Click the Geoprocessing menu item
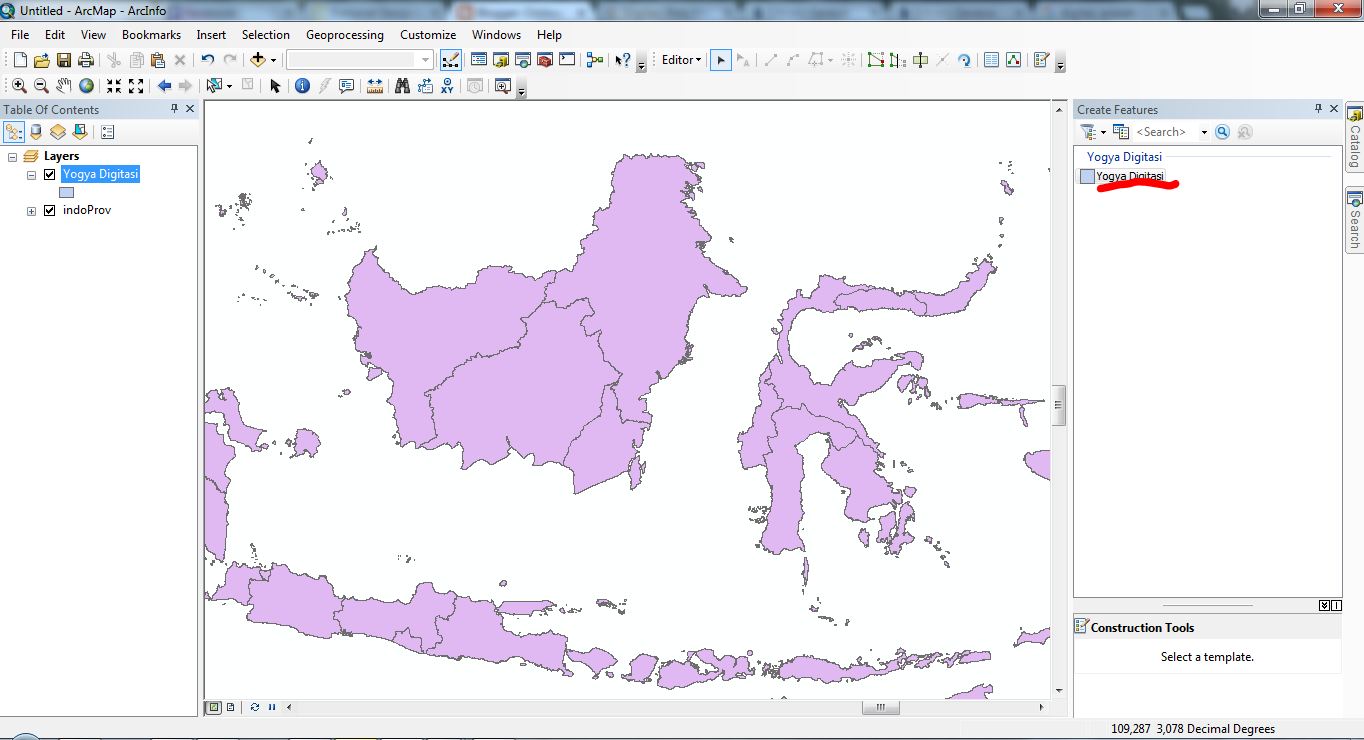This screenshot has width=1364, height=740. 344,34
